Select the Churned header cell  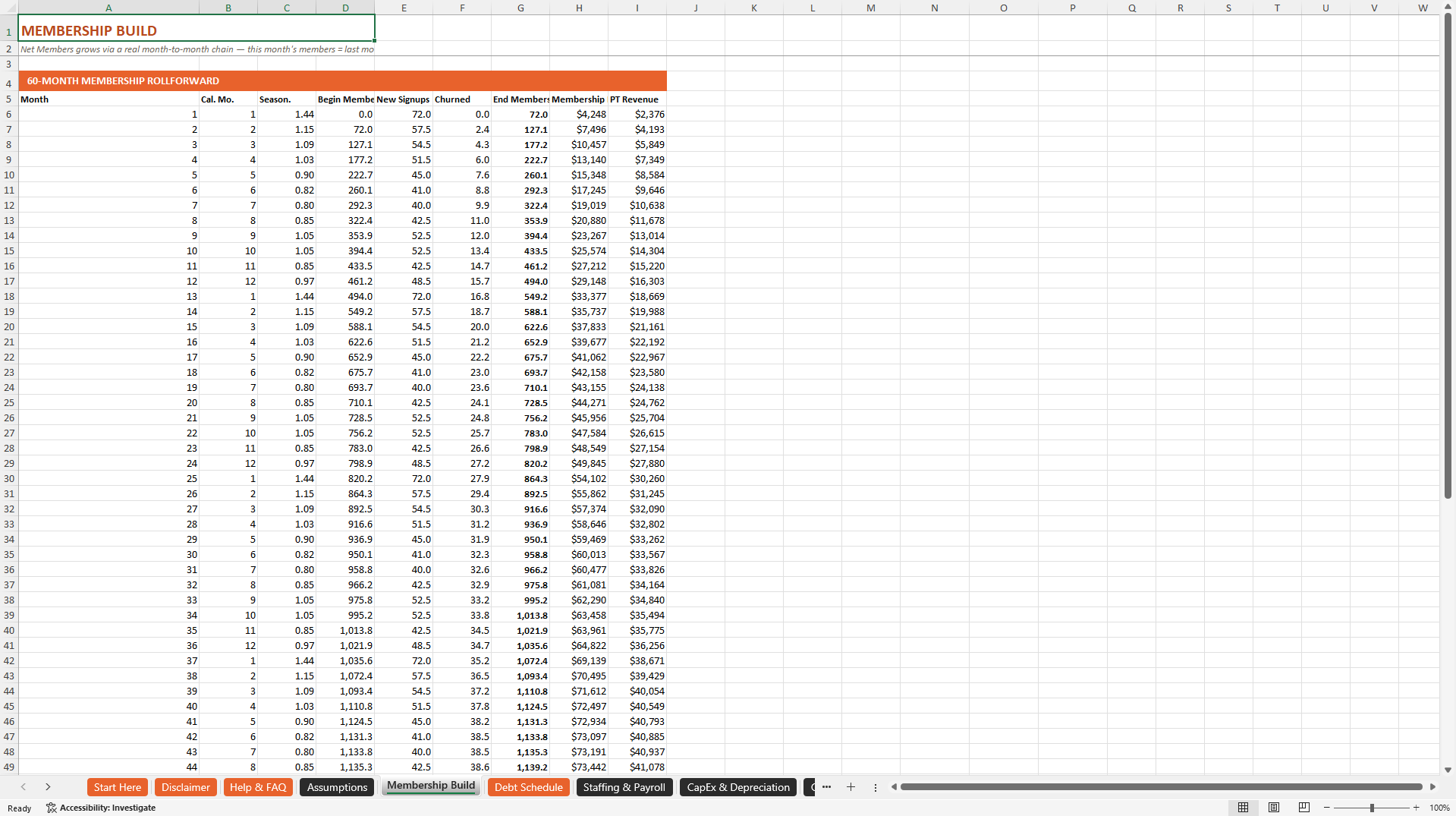(462, 99)
